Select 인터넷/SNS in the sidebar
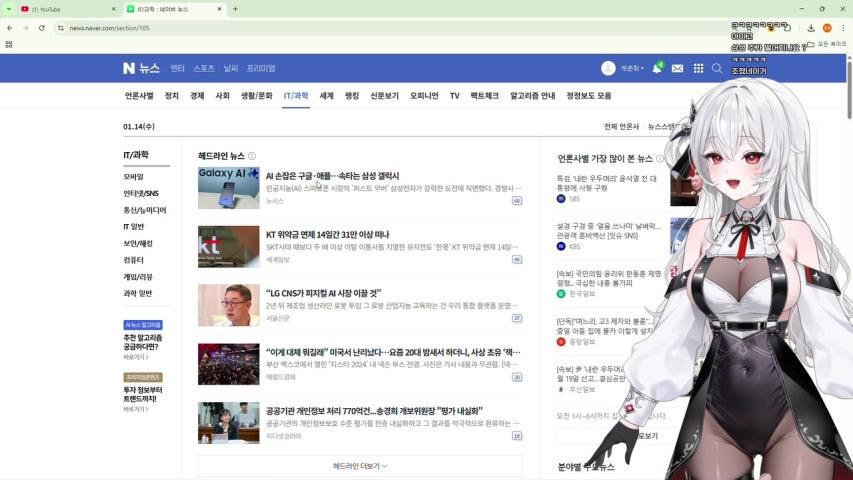This screenshot has height=480, width=853. 141,193
